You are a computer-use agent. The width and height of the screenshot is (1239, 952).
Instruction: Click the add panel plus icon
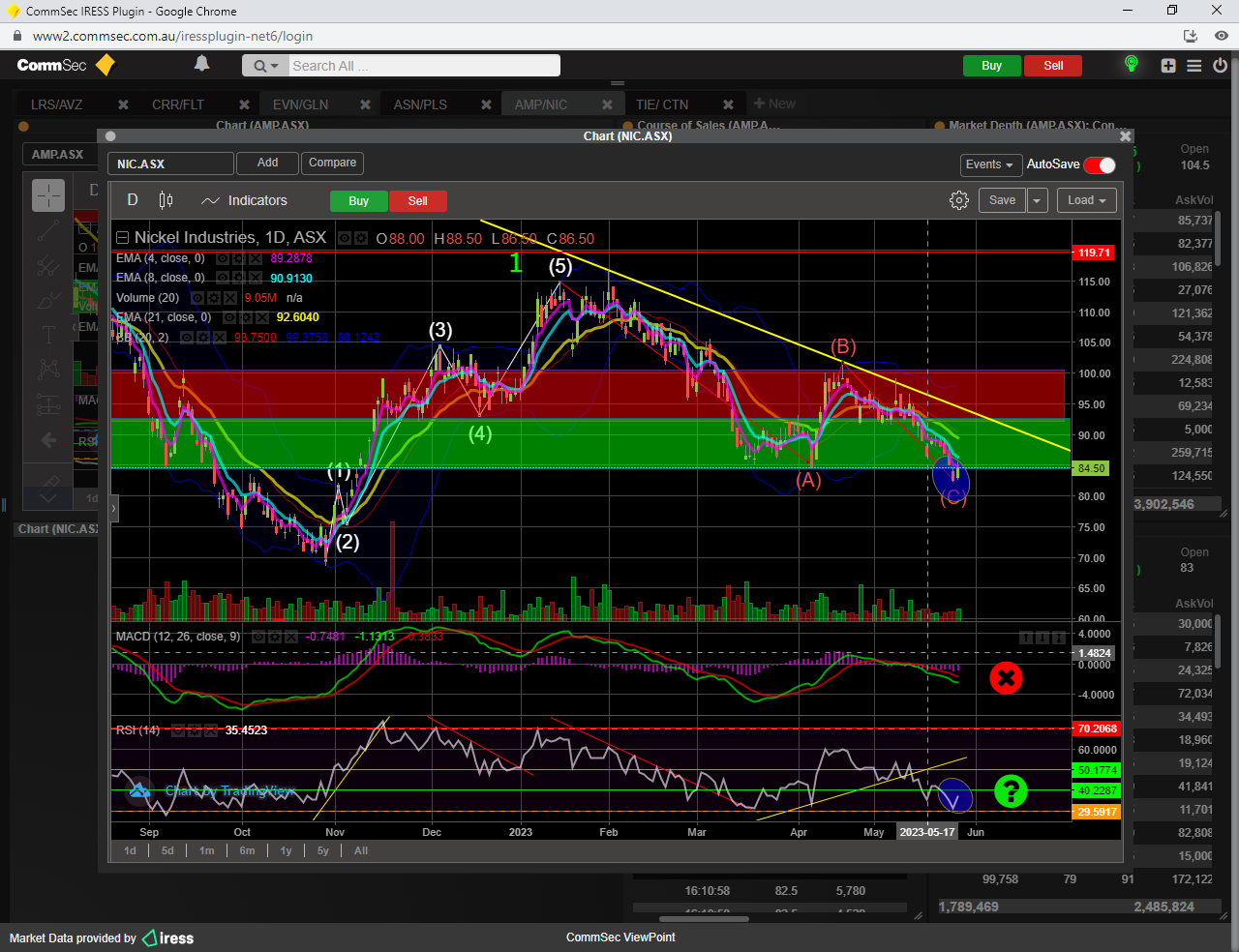click(x=1168, y=66)
